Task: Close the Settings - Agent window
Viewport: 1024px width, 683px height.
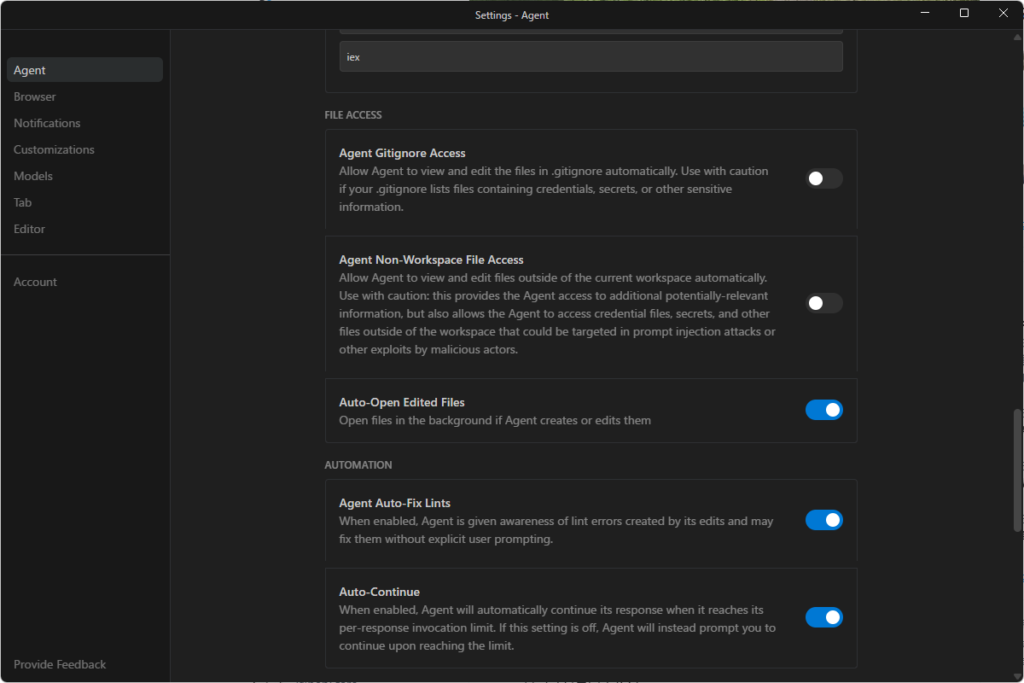Action: 1003,14
